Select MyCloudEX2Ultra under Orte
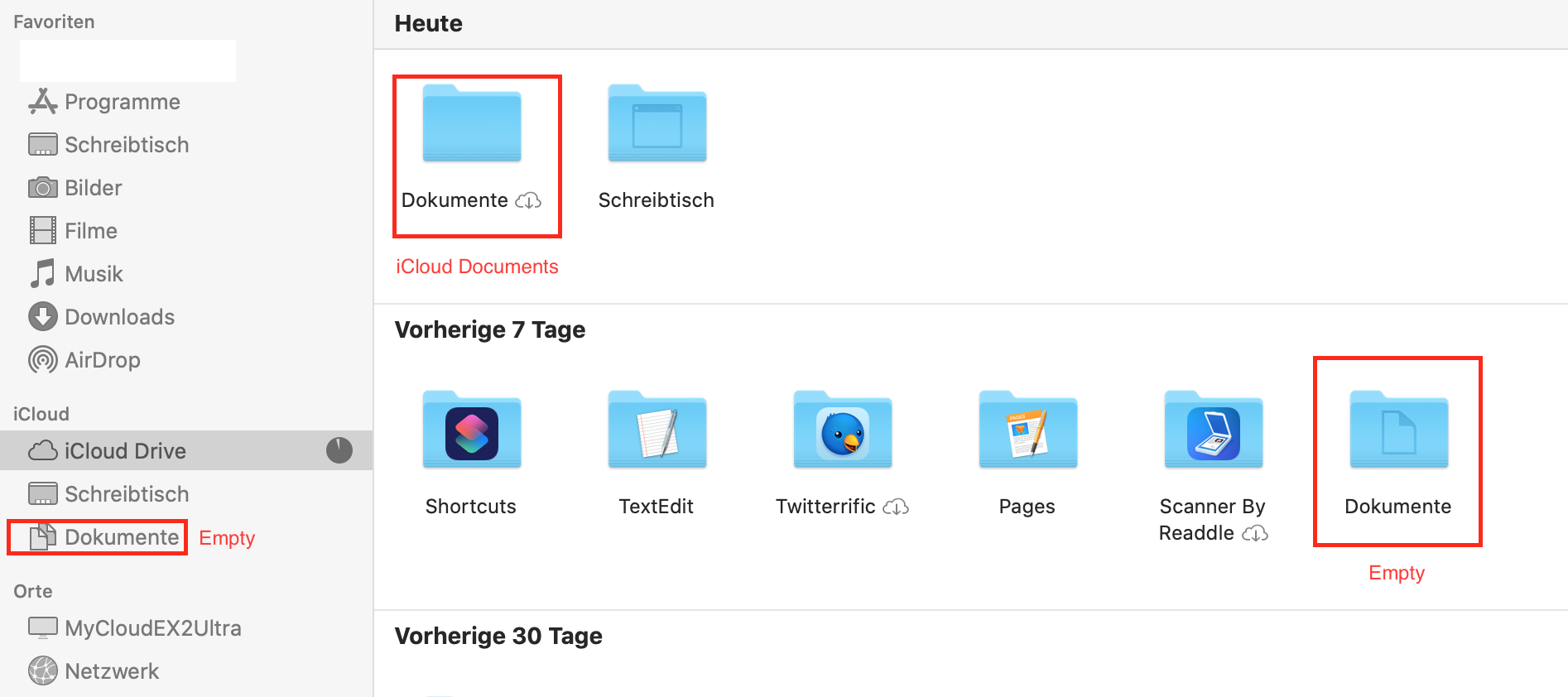Screen dimensions: 1568x697 (x=135, y=628)
